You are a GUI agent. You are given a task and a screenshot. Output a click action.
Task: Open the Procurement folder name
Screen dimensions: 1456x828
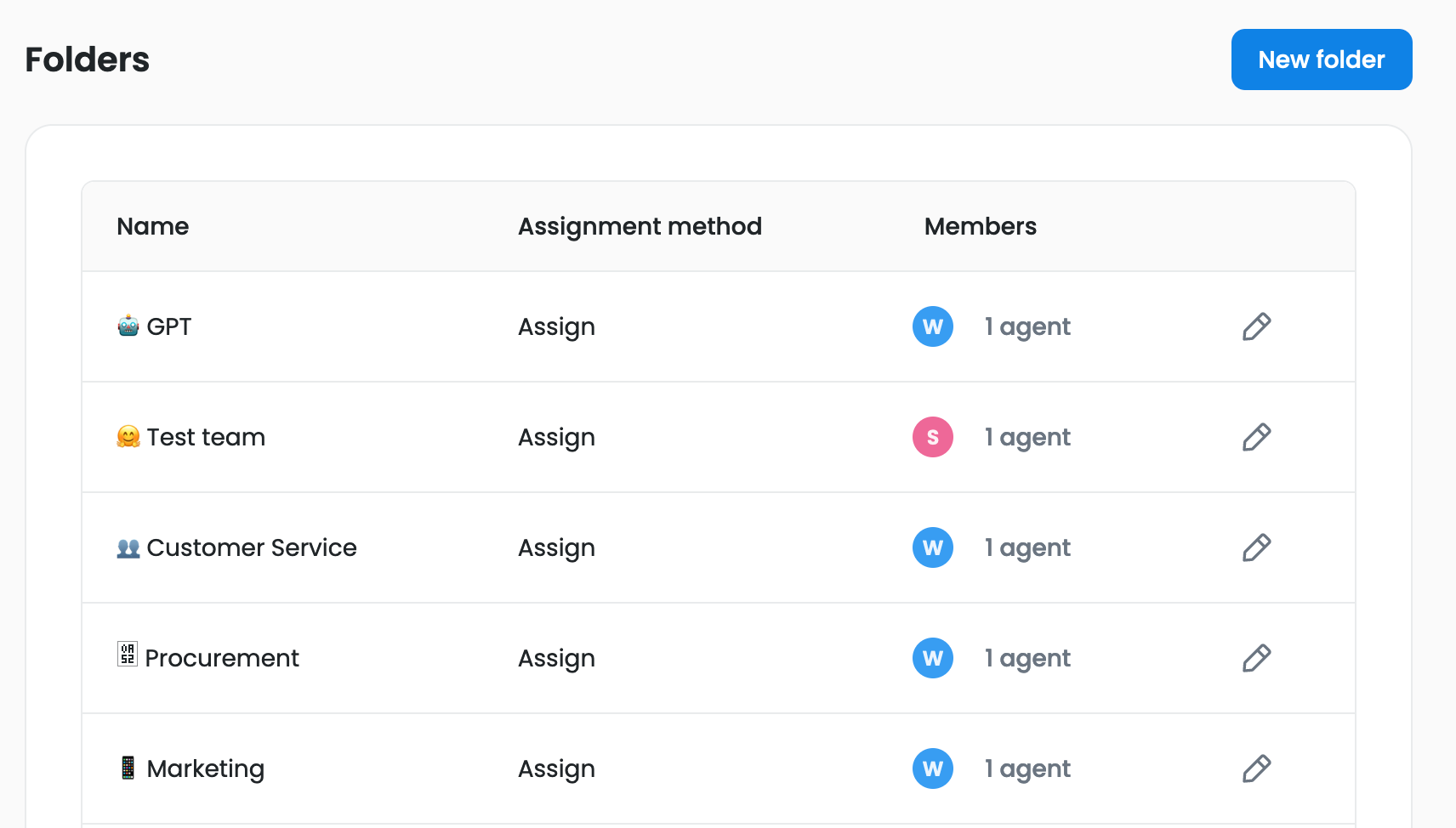[222, 658]
